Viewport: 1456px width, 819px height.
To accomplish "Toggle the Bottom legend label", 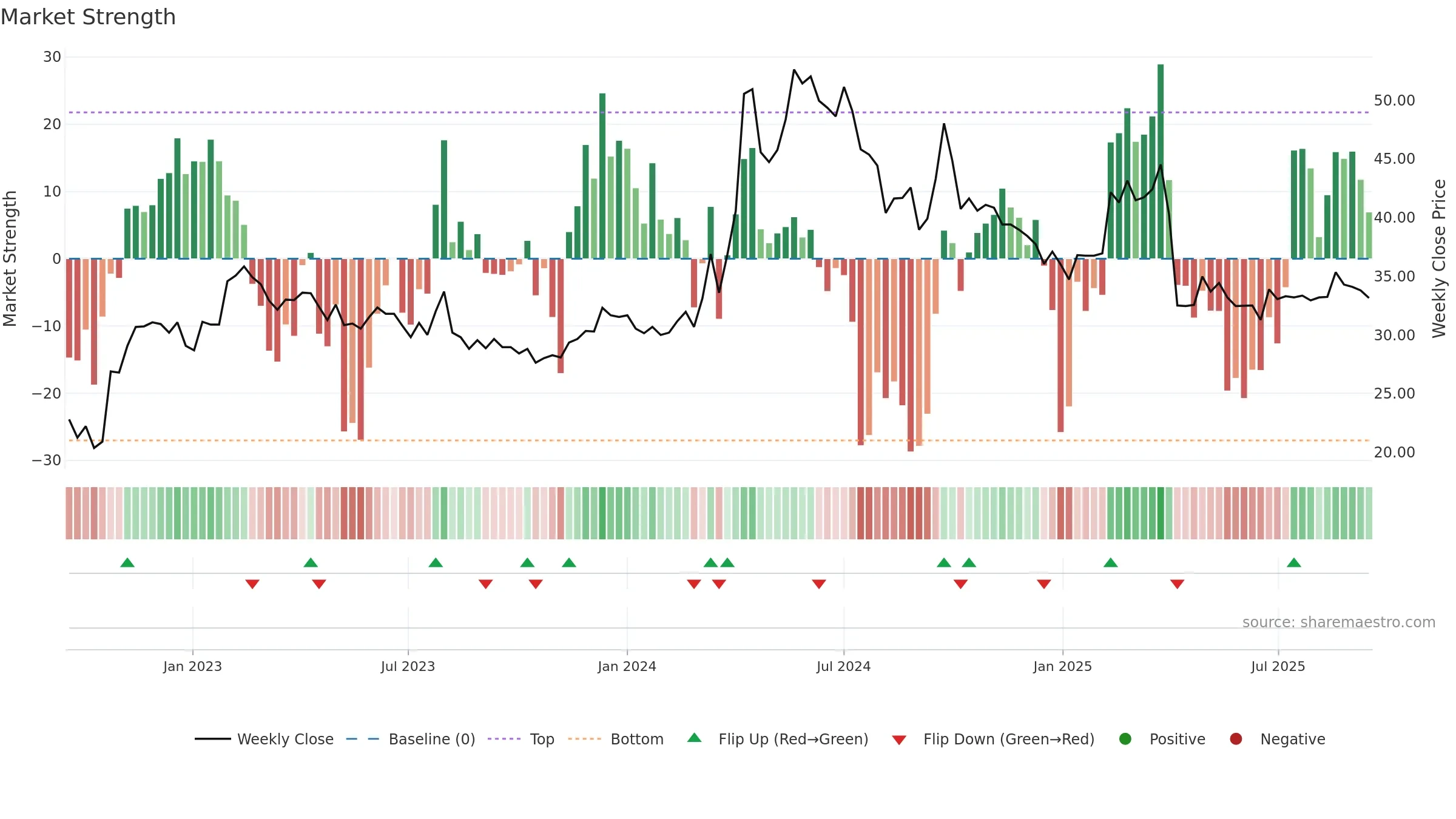I will coord(637,739).
